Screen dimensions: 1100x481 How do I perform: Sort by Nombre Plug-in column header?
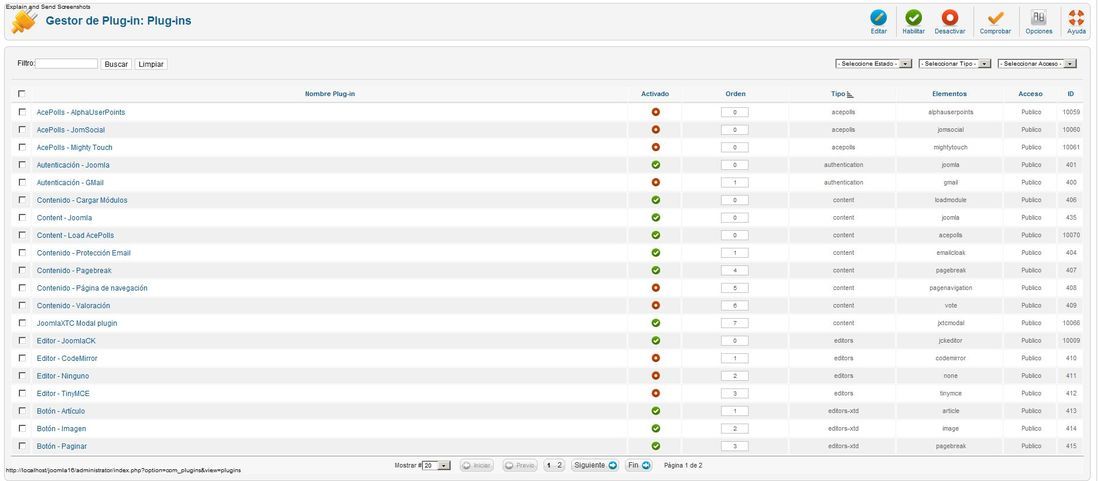[330, 94]
